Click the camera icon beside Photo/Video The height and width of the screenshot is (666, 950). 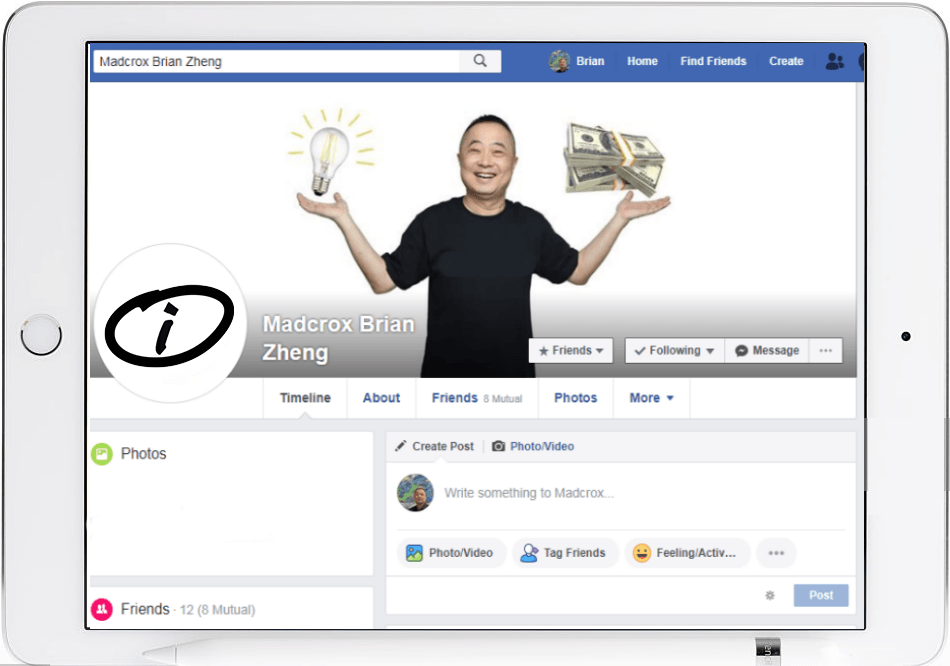pos(498,446)
